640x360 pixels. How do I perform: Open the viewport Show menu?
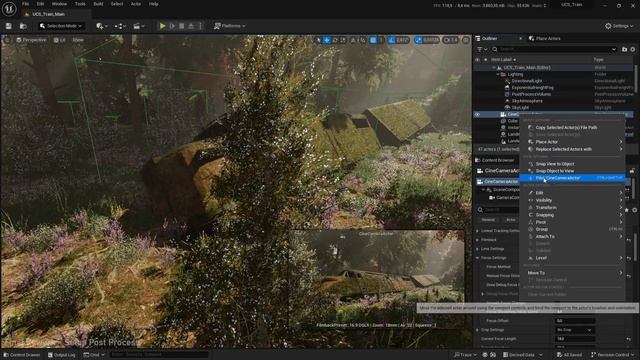[78, 40]
